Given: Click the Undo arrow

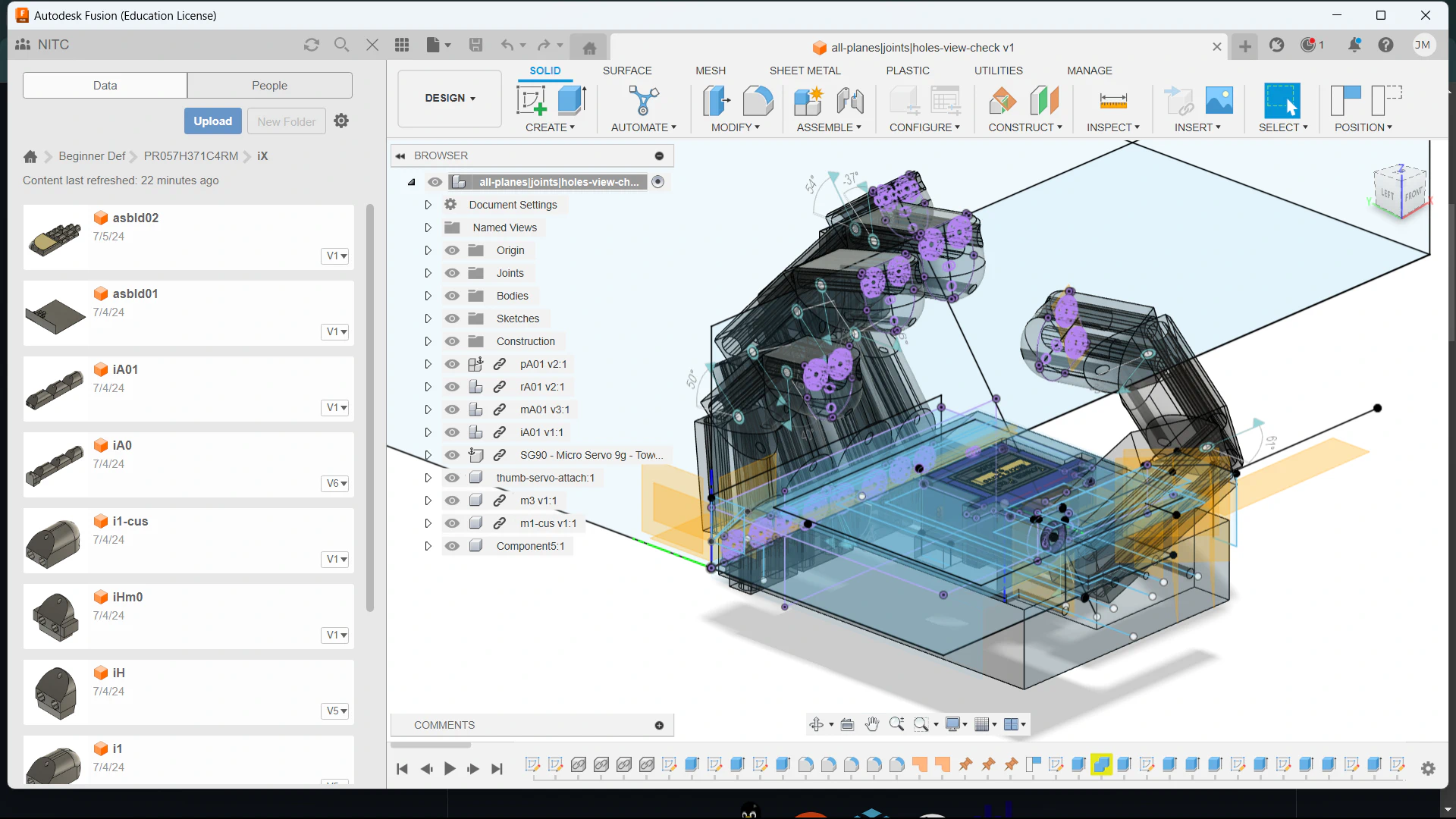Looking at the screenshot, I should tap(507, 45).
